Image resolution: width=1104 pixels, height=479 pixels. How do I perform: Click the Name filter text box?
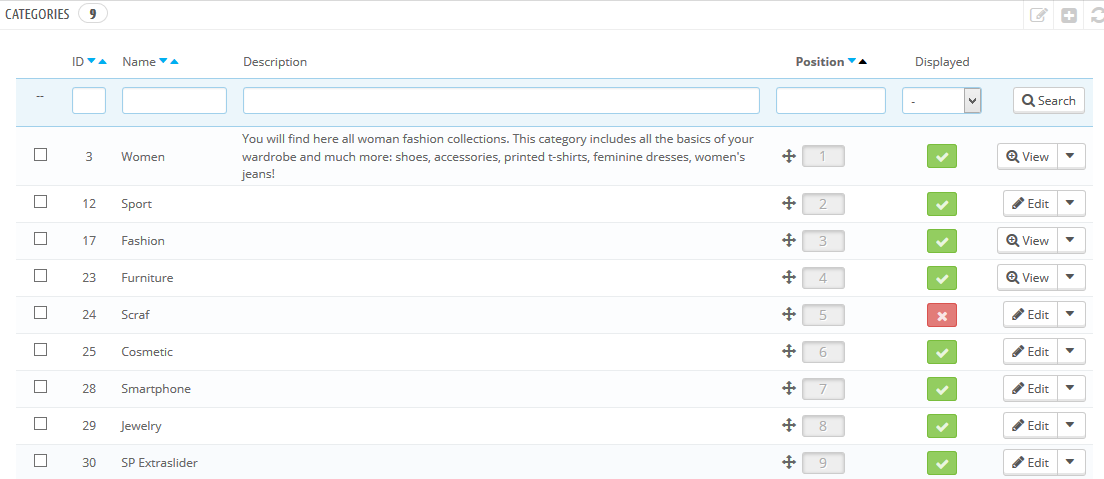coord(175,101)
